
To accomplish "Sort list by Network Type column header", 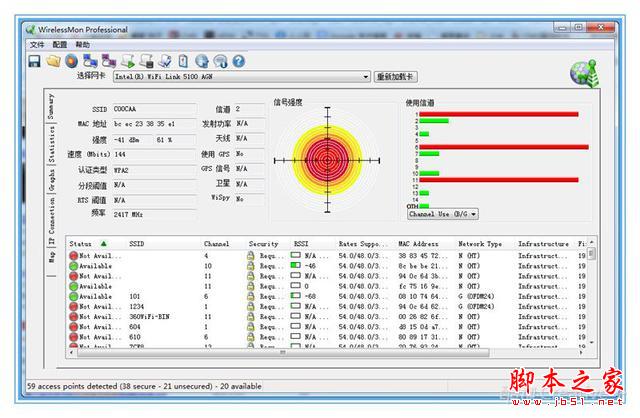I will [480, 244].
